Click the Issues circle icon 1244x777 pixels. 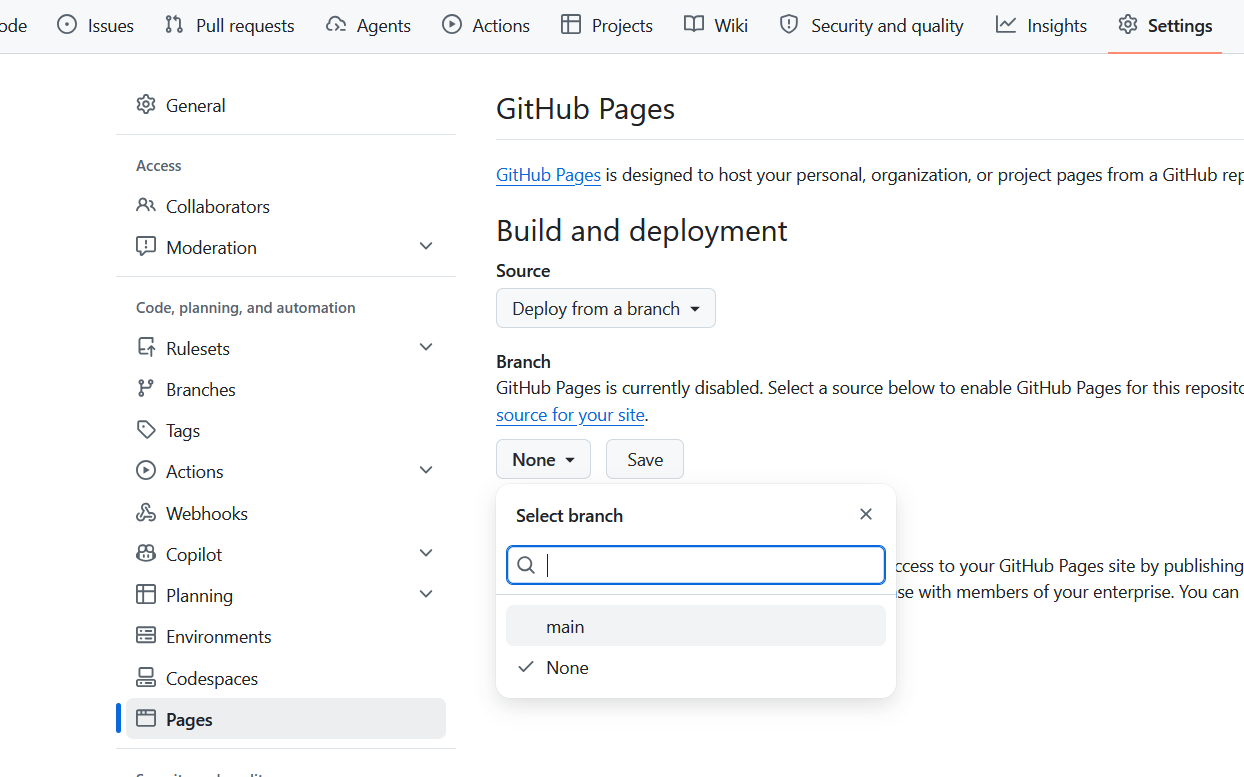pyautogui.click(x=67, y=25)
